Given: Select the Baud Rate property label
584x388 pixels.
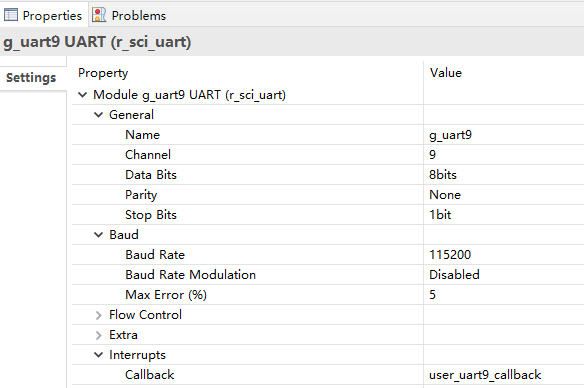Looking at the screenshot, I should click(x=155, y=255).
